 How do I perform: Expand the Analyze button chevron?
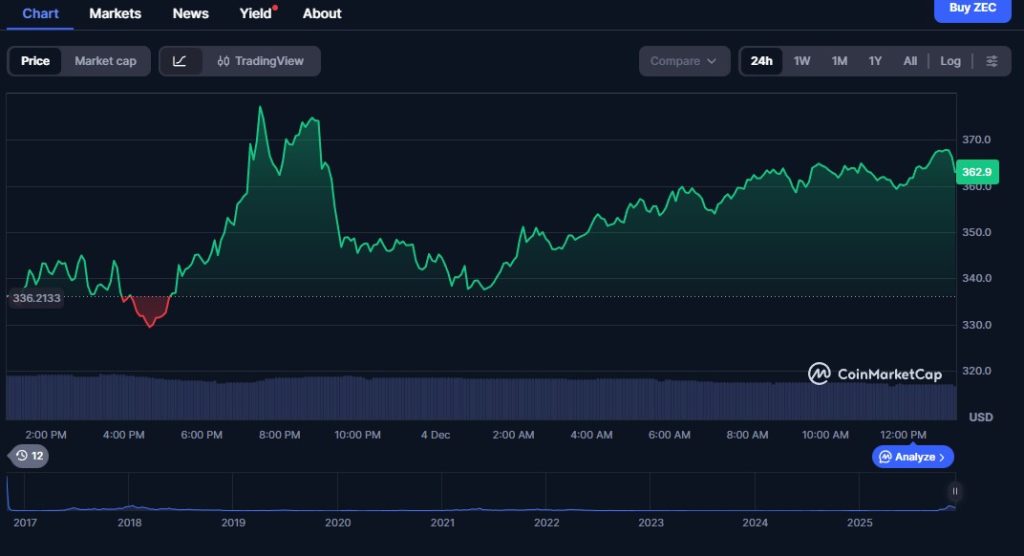point(942,457)
